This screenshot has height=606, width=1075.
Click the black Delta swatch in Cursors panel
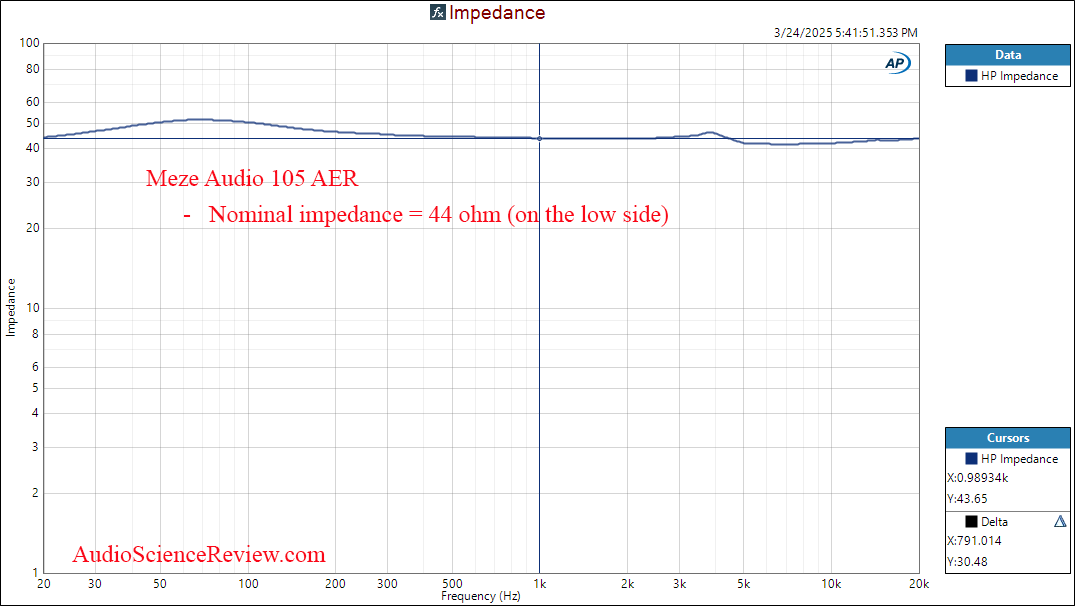(x=971, y=522)
